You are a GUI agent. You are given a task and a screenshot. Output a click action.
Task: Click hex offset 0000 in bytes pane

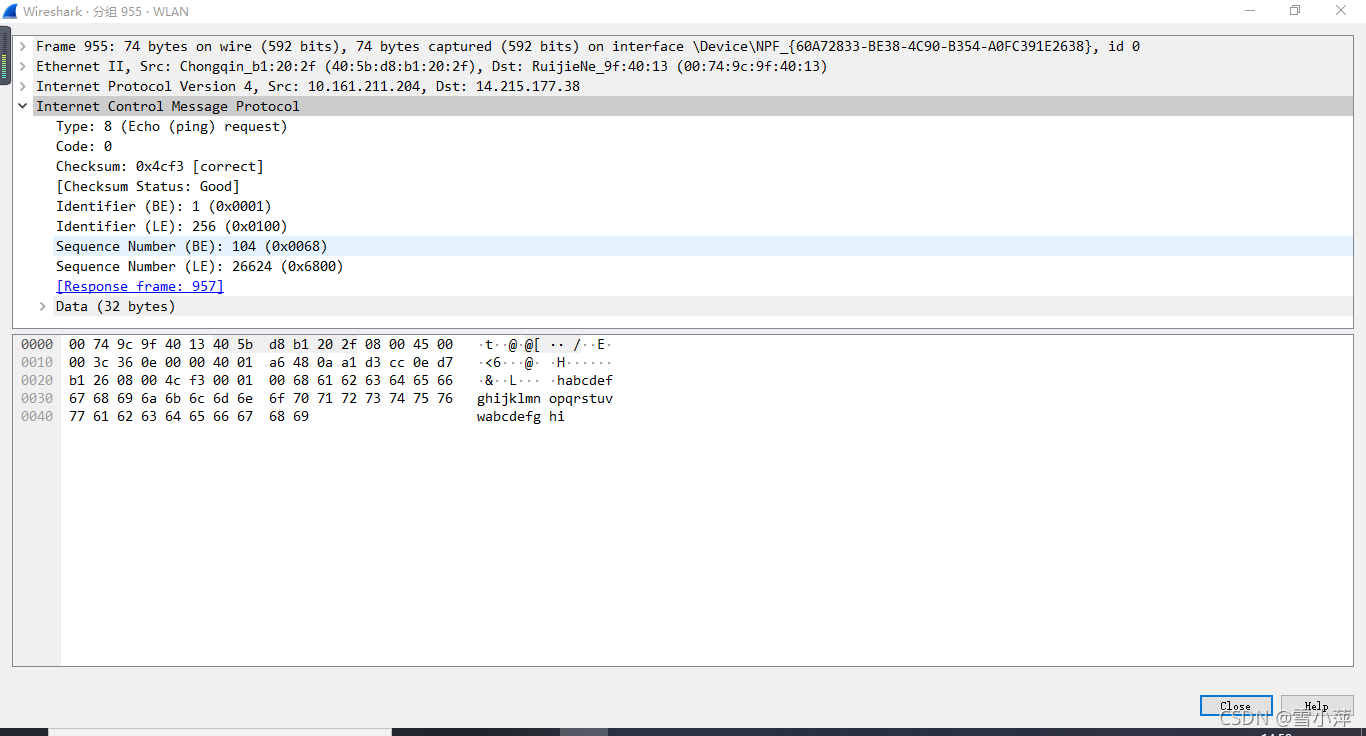(x=37, y=344)
